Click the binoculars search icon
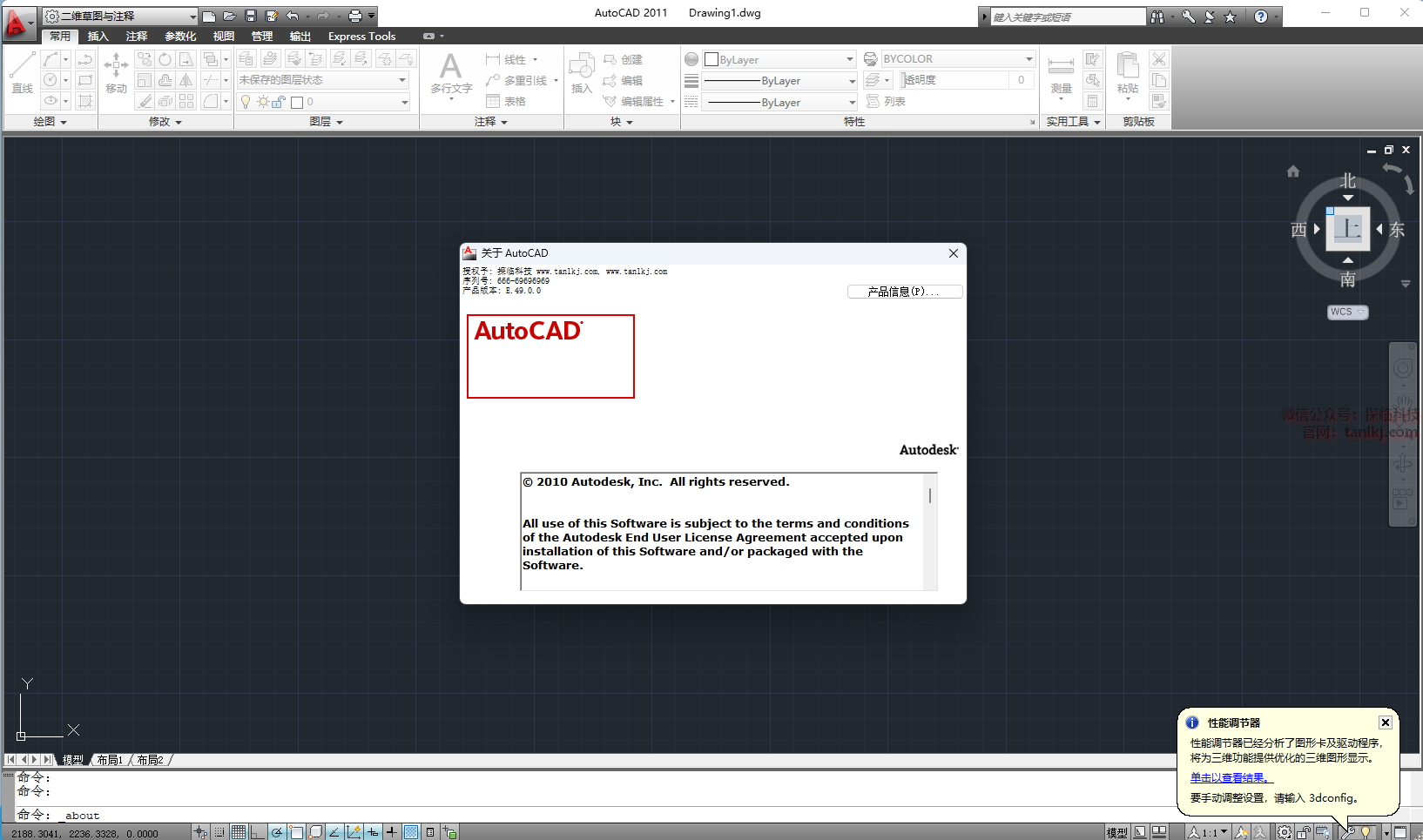The width and height of the screenshot is (1423, 840). click(x=1157, y=17)
